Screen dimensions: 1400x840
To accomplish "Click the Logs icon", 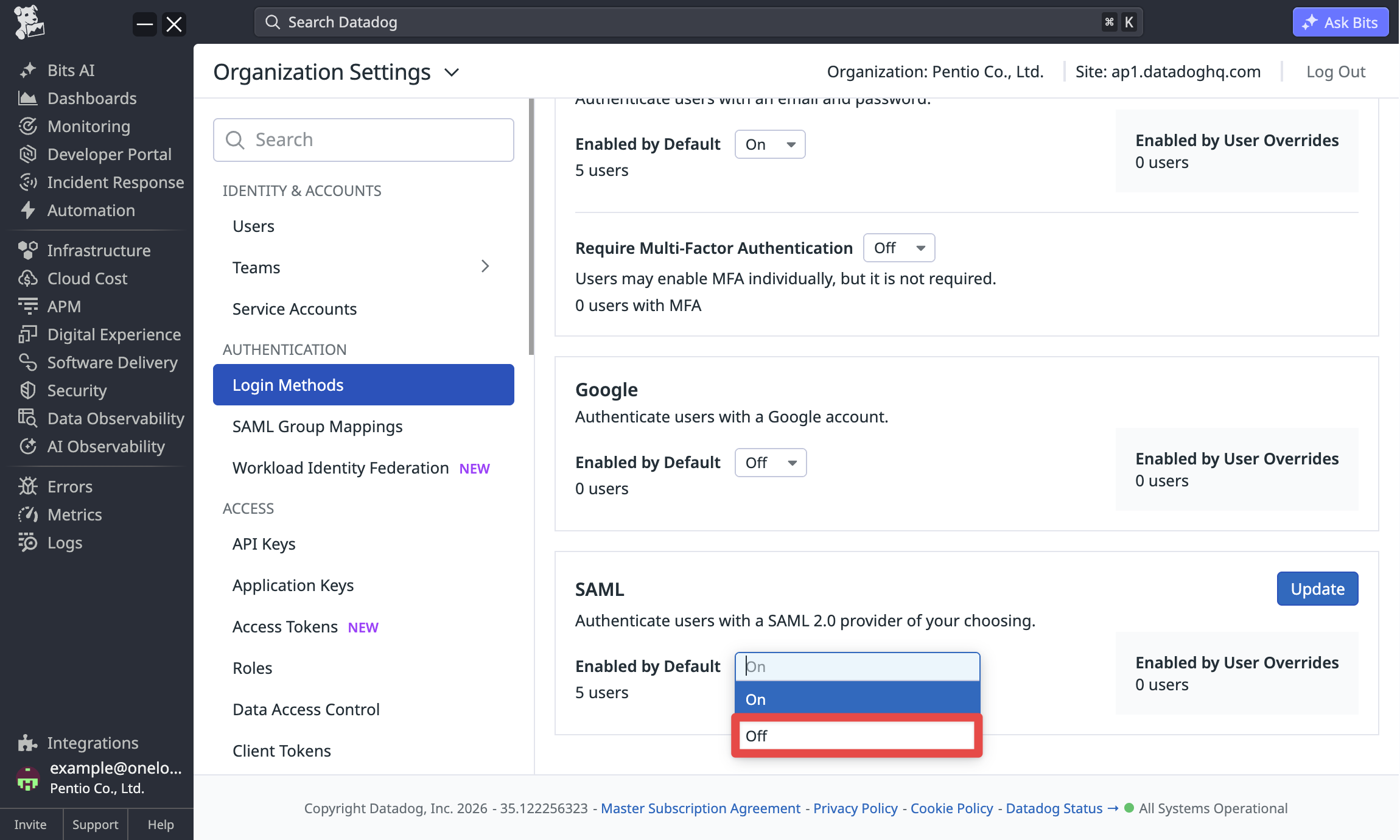I will [27, 542].
